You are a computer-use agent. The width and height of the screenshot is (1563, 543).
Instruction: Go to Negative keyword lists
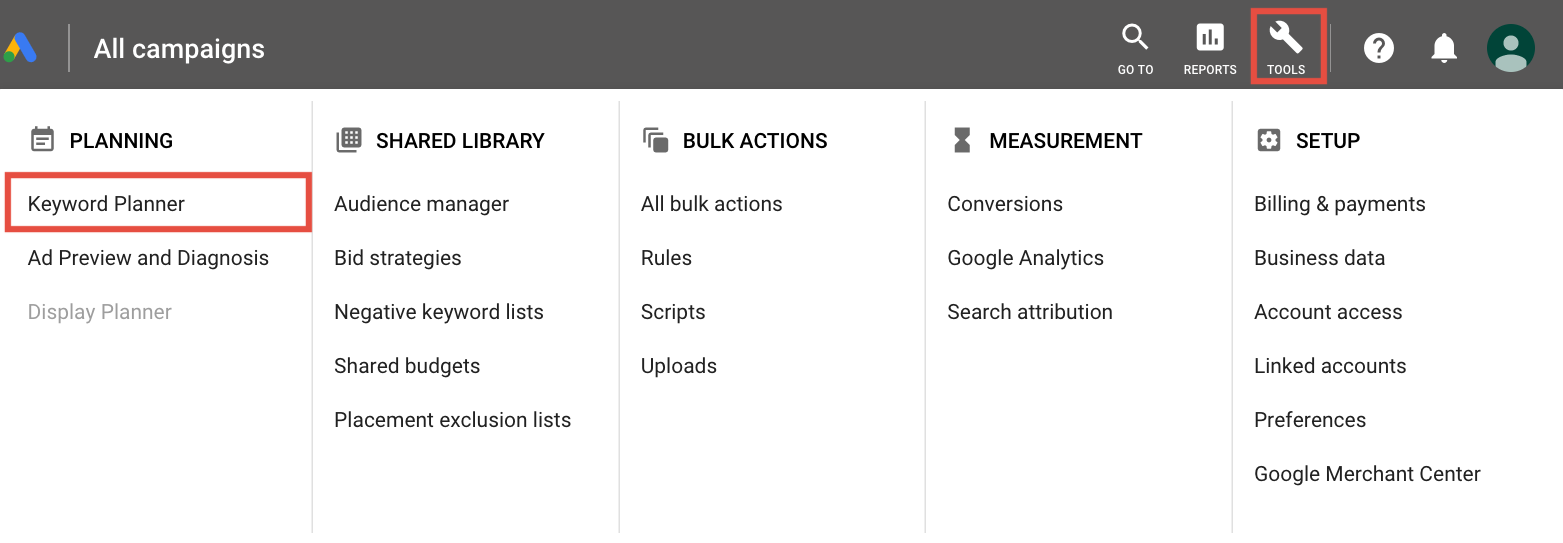(439, 312)
